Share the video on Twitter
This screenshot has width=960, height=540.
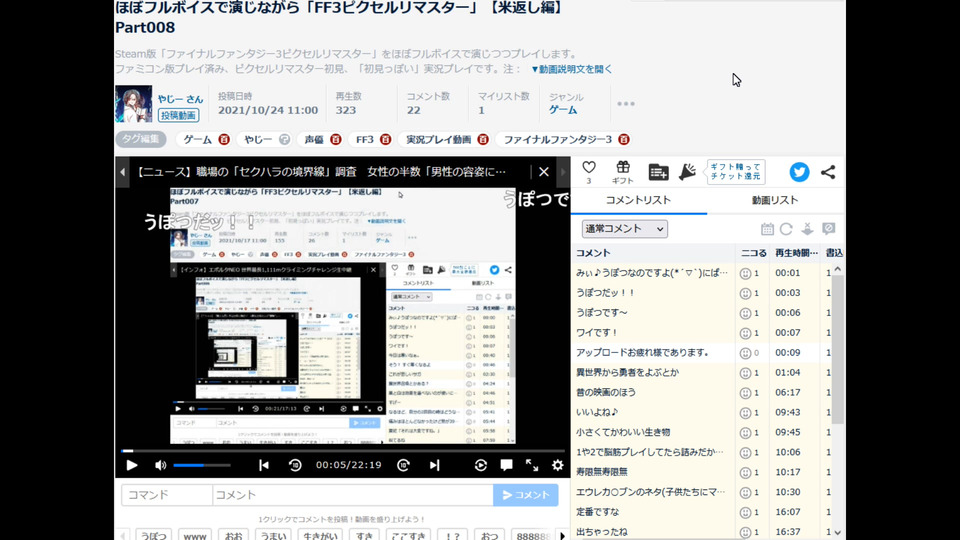(799, 172)
